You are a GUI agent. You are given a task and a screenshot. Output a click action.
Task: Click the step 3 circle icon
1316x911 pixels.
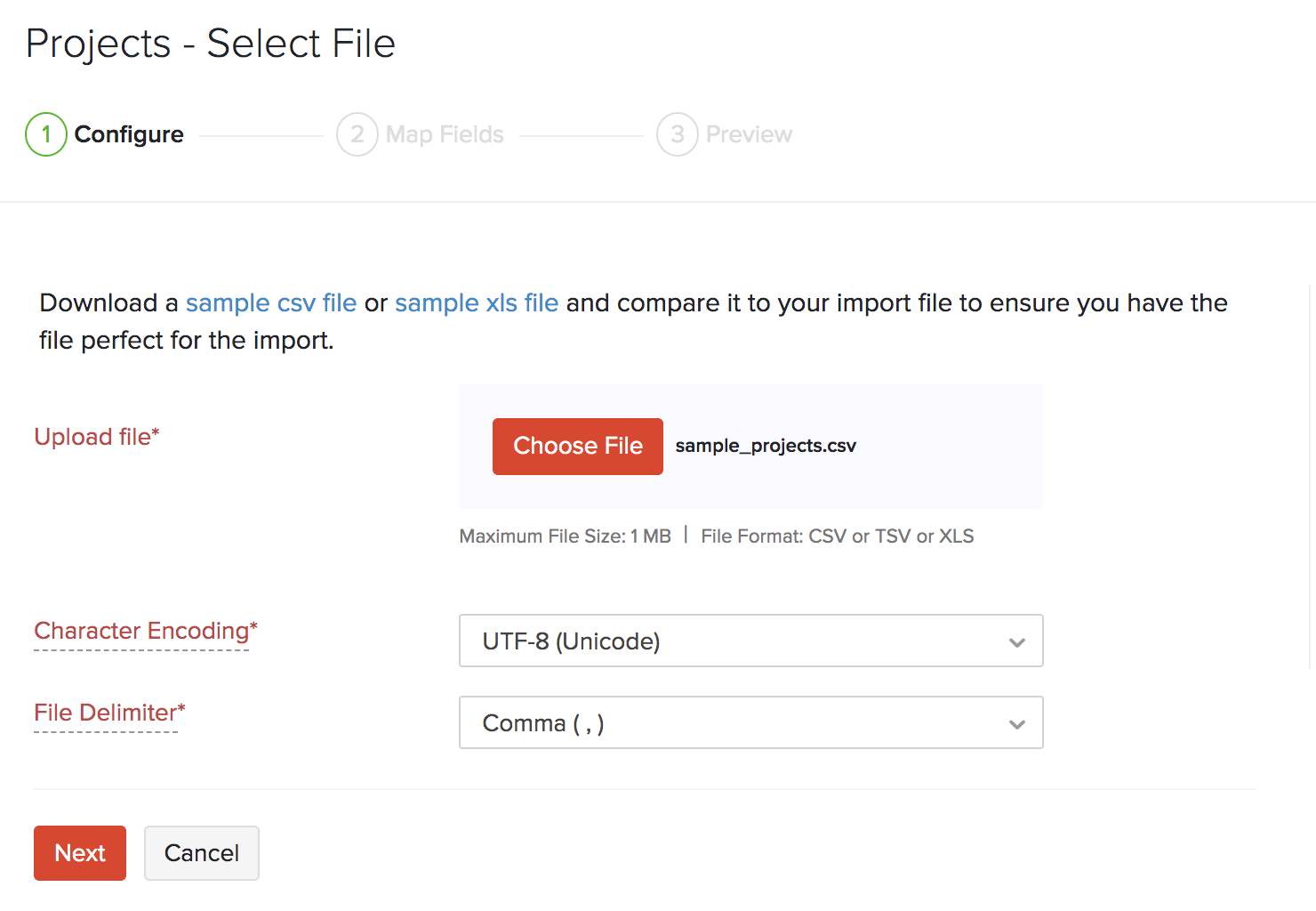[x=678, y=134]
